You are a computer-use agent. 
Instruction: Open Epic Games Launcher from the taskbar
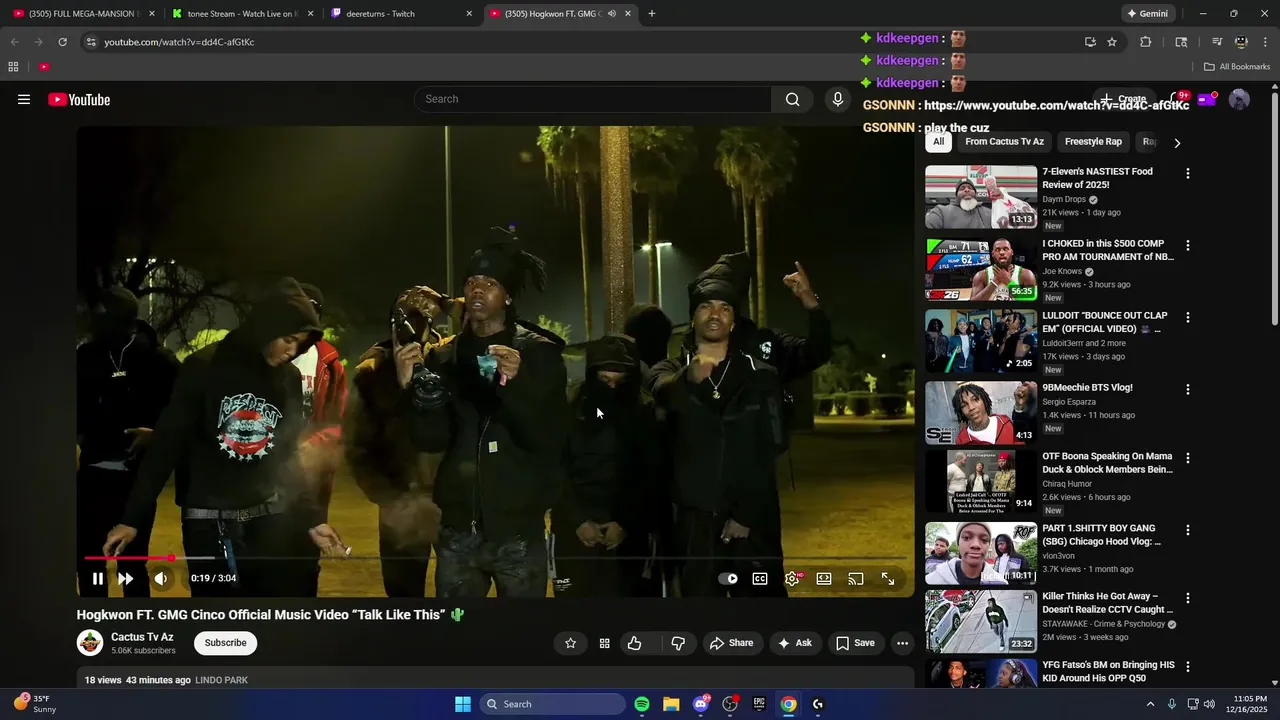[759, 704]
